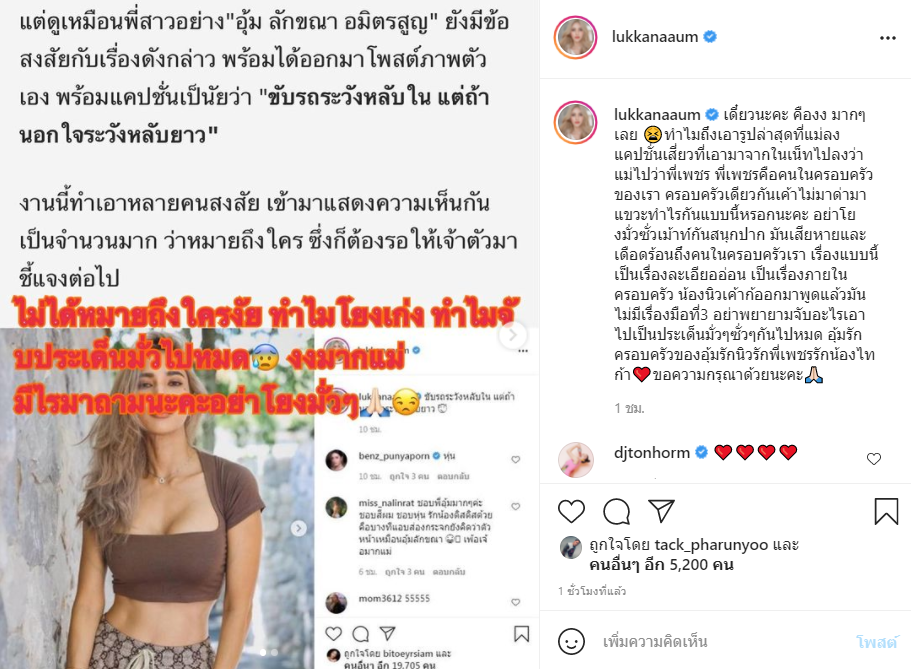Like the embedded post's heart icon
Viewport: 911px width, 669px height.
(333, 633)
